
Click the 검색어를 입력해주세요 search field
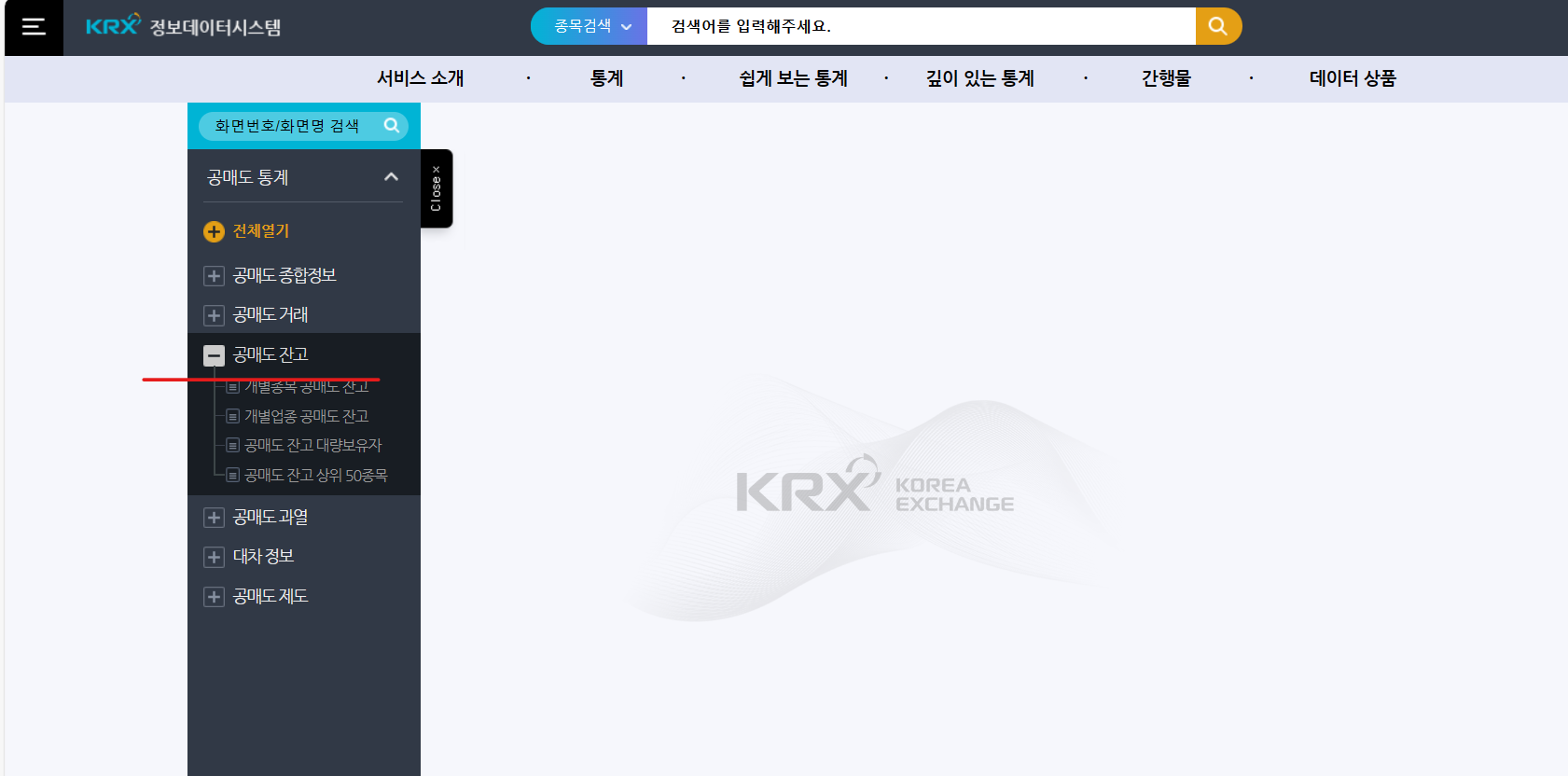tap(921, 26)
